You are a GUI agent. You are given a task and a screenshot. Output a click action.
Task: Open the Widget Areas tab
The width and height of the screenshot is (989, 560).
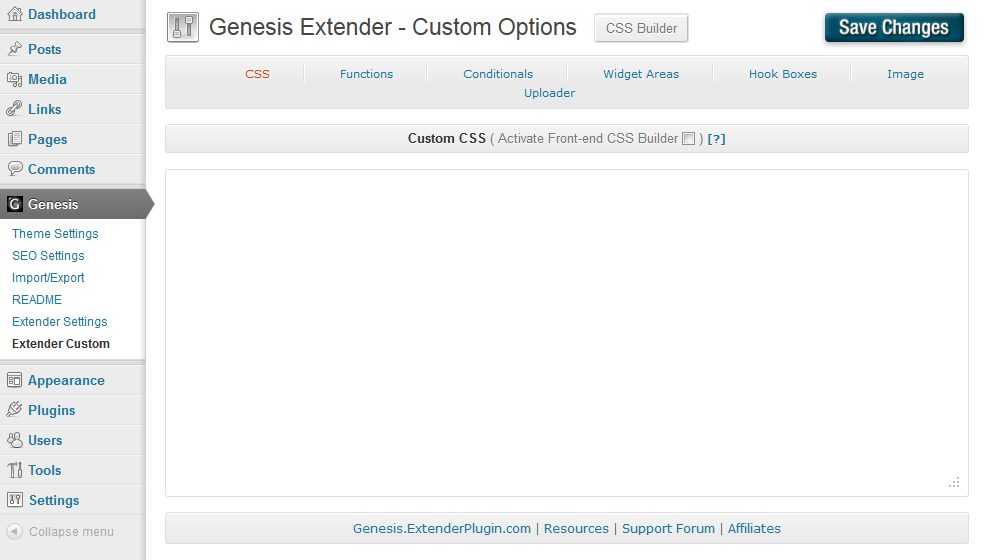641,74
